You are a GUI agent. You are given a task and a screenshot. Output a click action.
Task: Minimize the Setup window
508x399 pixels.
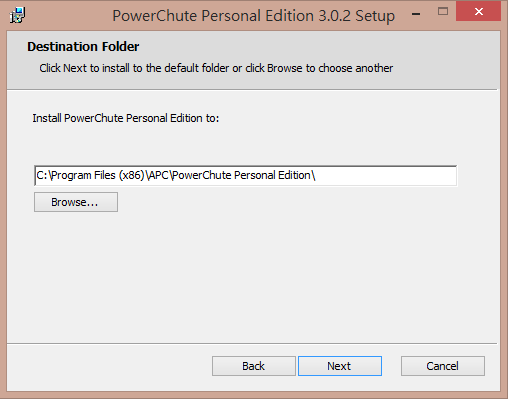tap(416, 14)
